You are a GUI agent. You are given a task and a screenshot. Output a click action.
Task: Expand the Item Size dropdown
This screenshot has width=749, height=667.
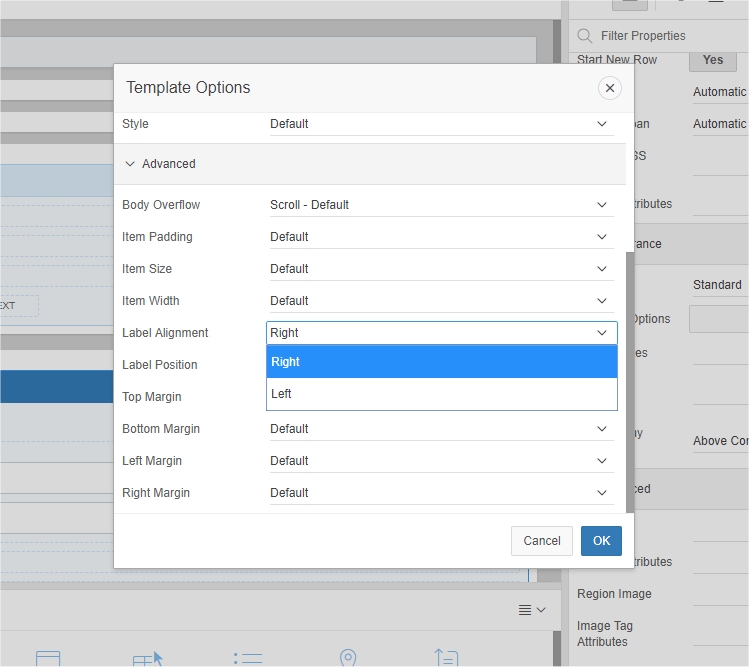(441, 269)
